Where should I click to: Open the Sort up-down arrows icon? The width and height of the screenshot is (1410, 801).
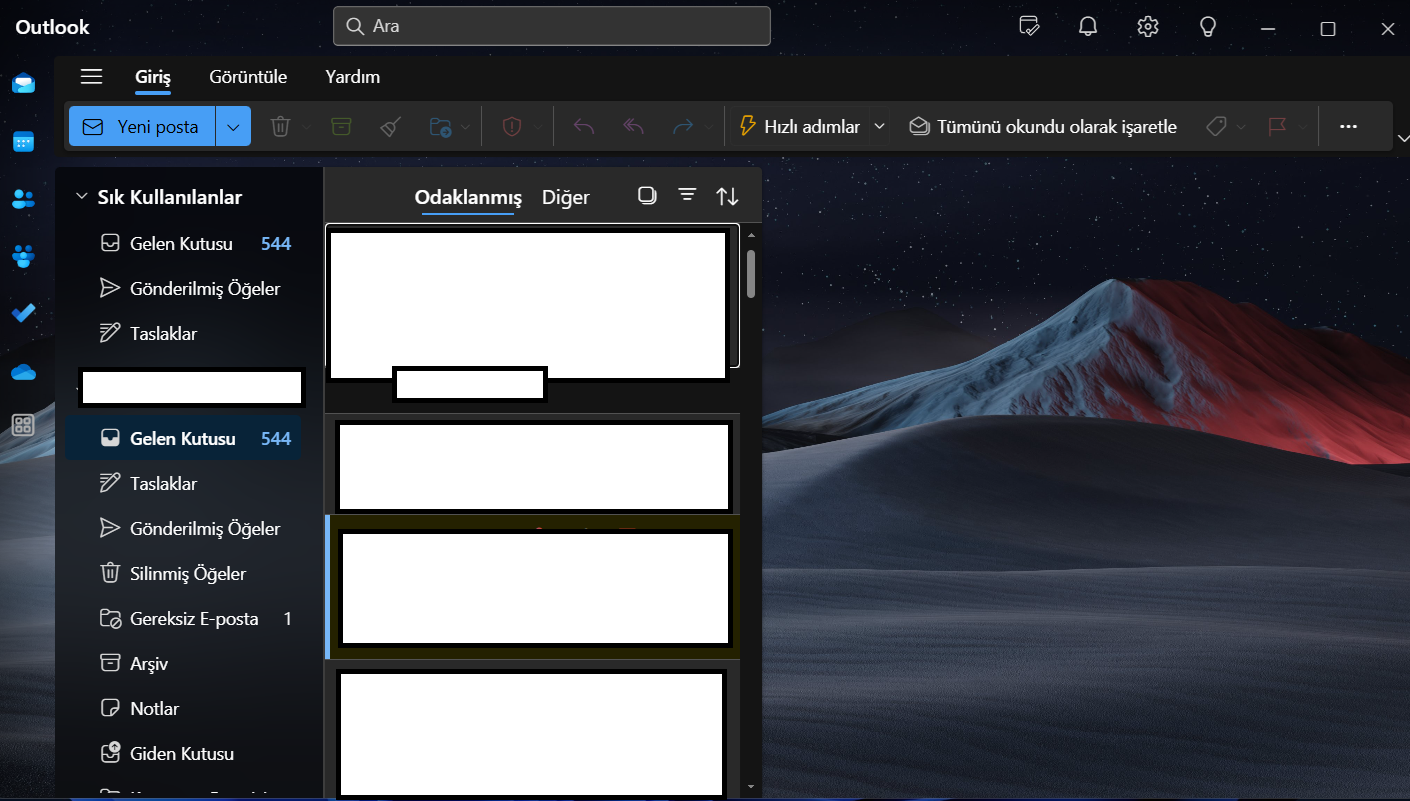click(727, 196)
